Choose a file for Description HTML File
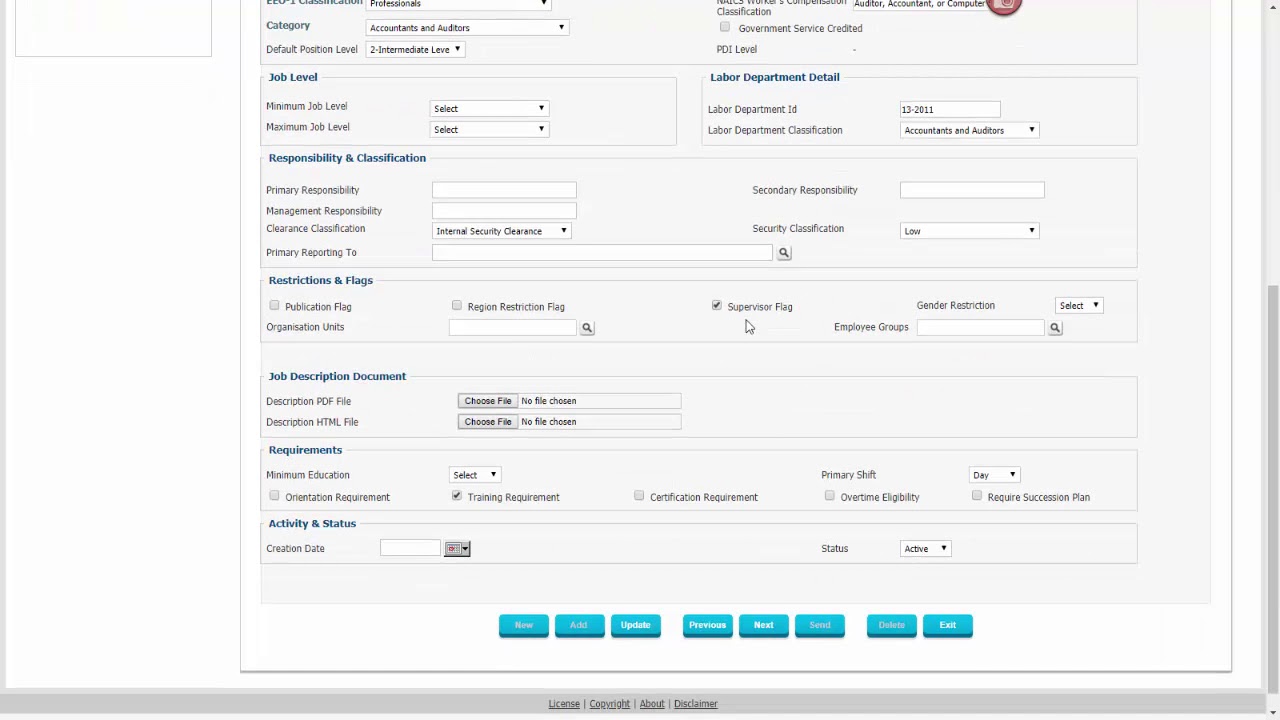The width and height of the screenshot is (1280, 720). coord(488,422)
